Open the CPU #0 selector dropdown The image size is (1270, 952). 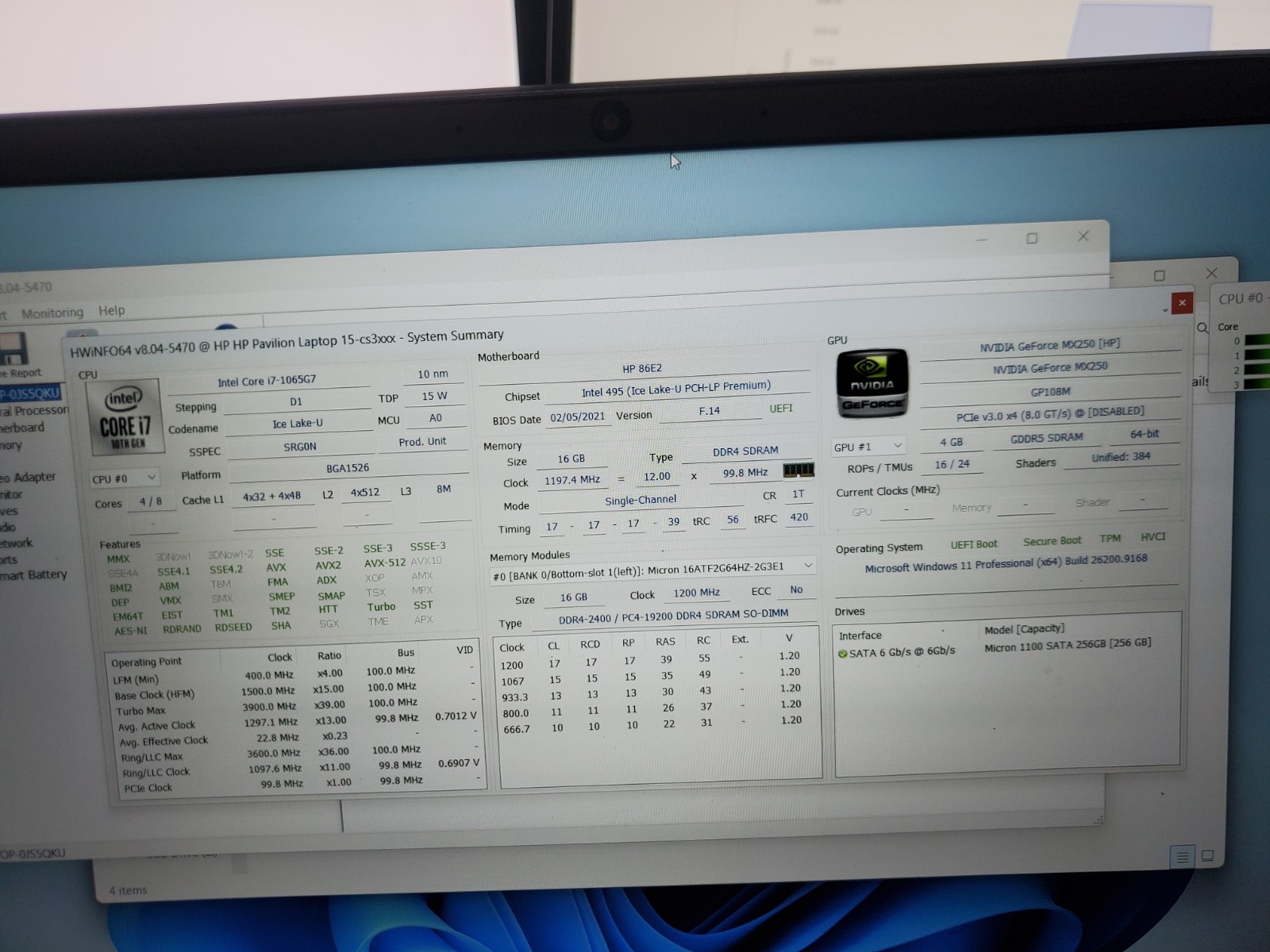[124, 478]
